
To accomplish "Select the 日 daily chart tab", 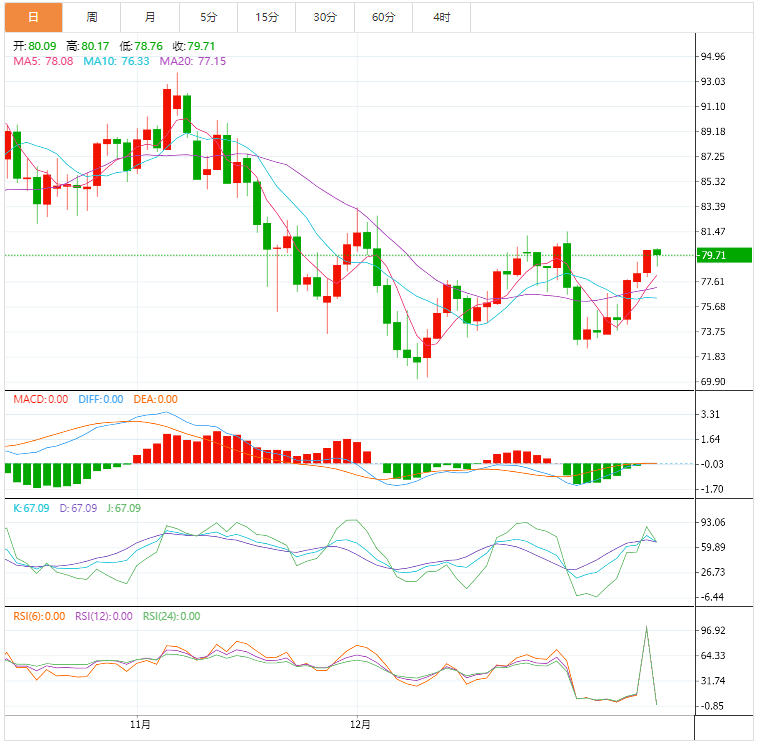I will point(33,17).
